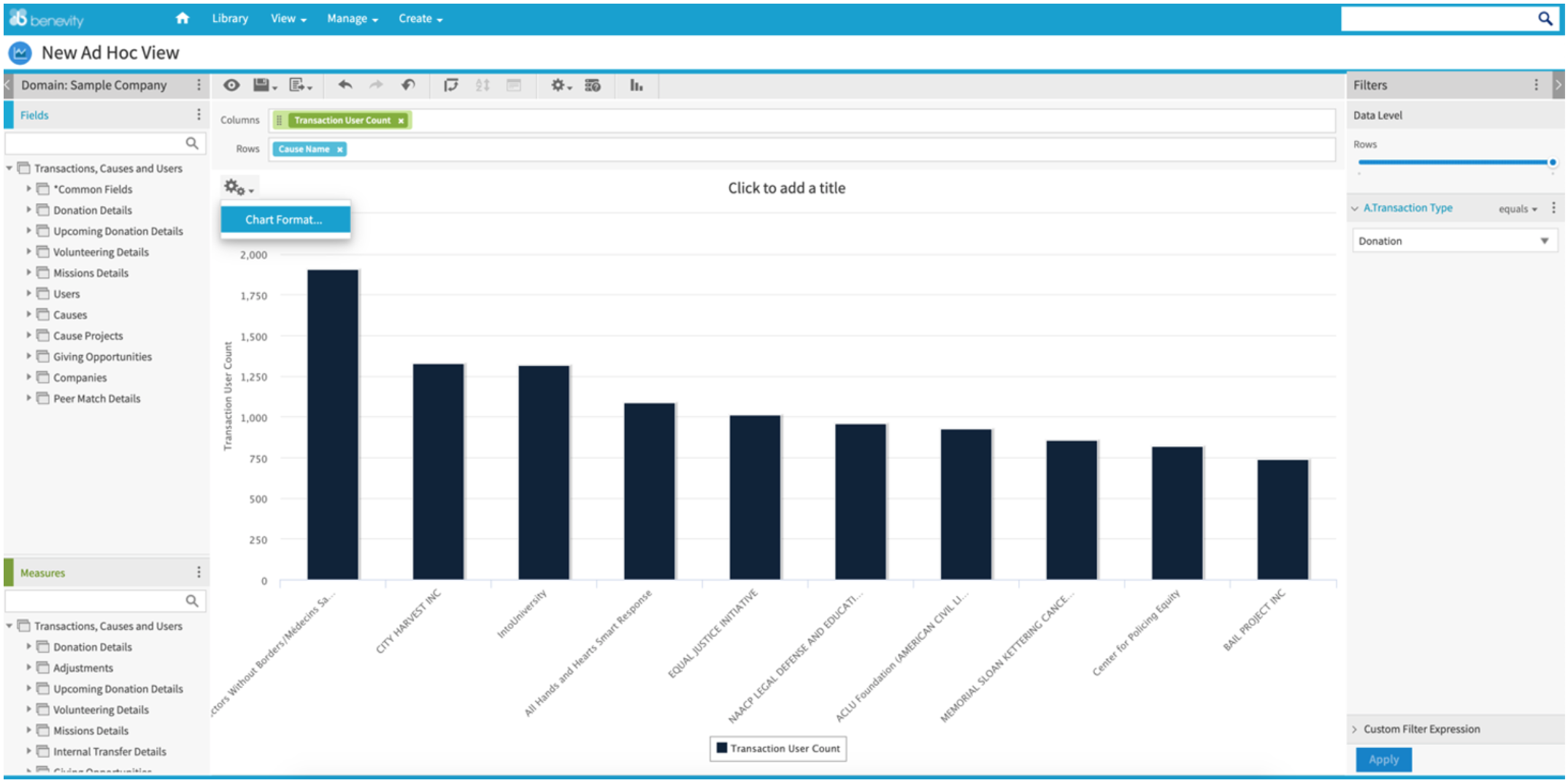The image size is (1568, 783).
Task: Open the Donation value dropdown
Action: pos(1454,241)
